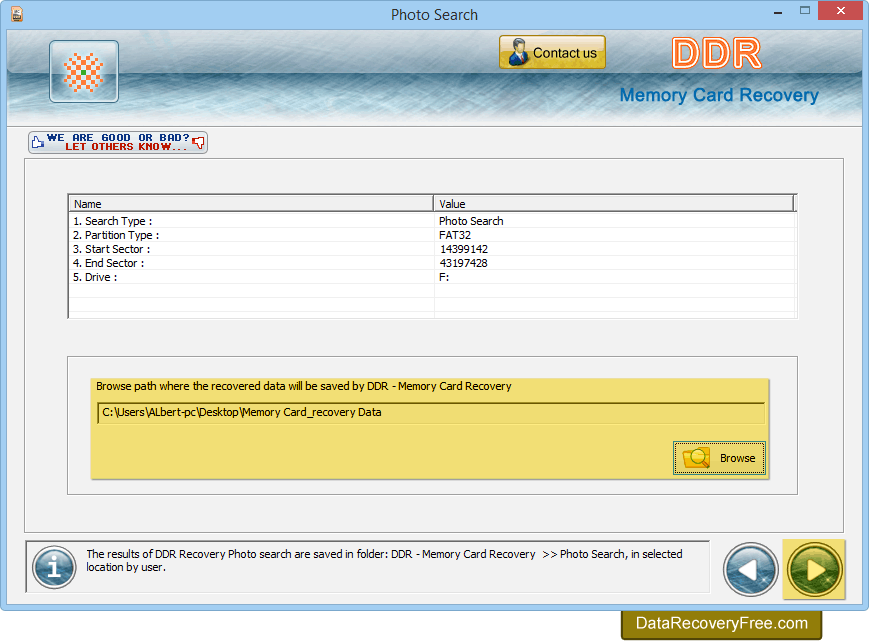Click the 'Memory Card Recovery' title text
Viewport: 869px width, 641px height.
coord(719,95)
